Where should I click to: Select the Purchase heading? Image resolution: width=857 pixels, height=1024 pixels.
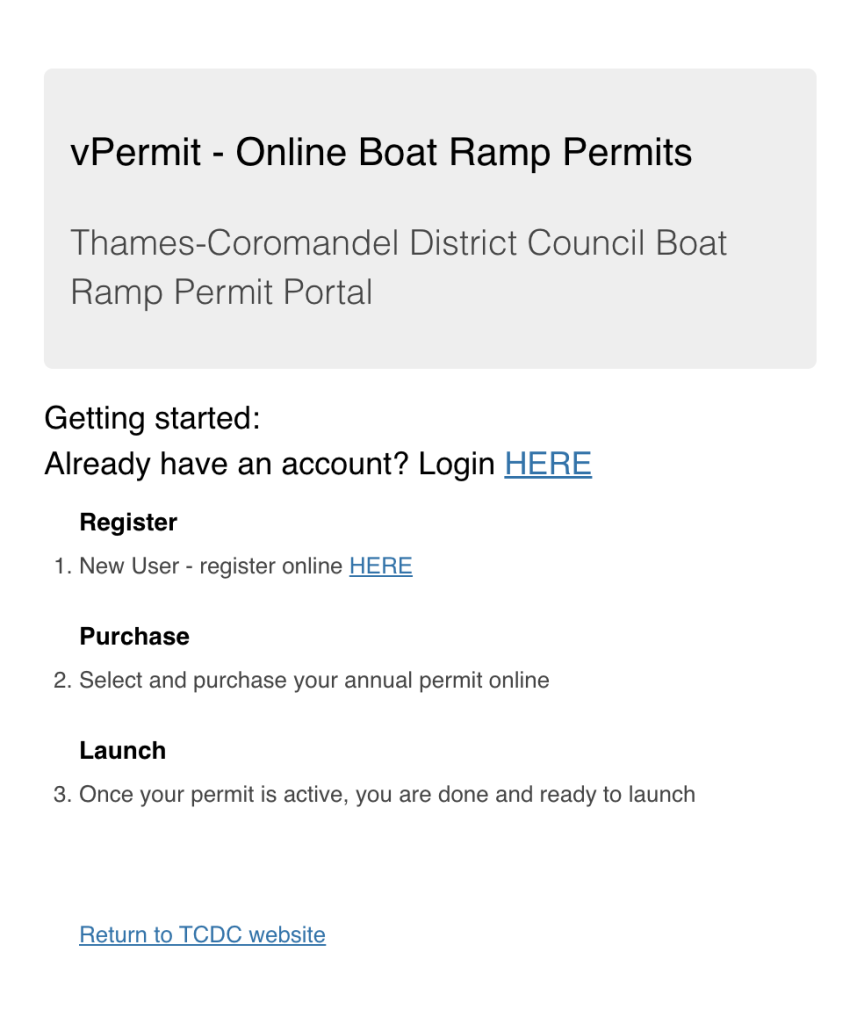click(135, 636)
